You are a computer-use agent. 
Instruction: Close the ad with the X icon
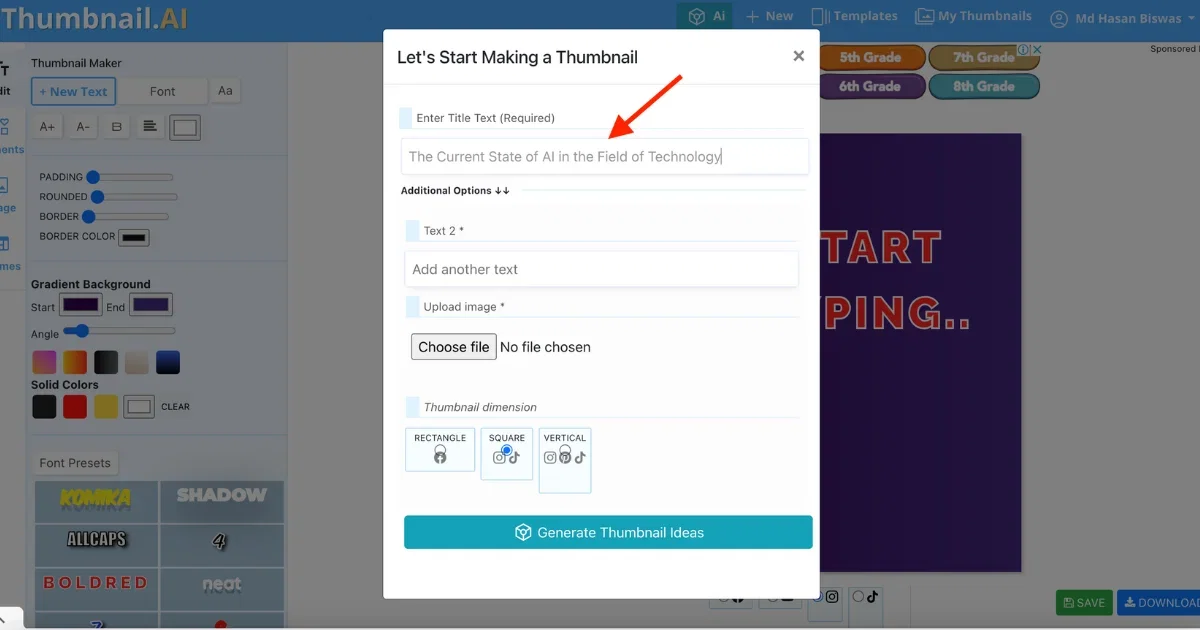[1037, 49]
